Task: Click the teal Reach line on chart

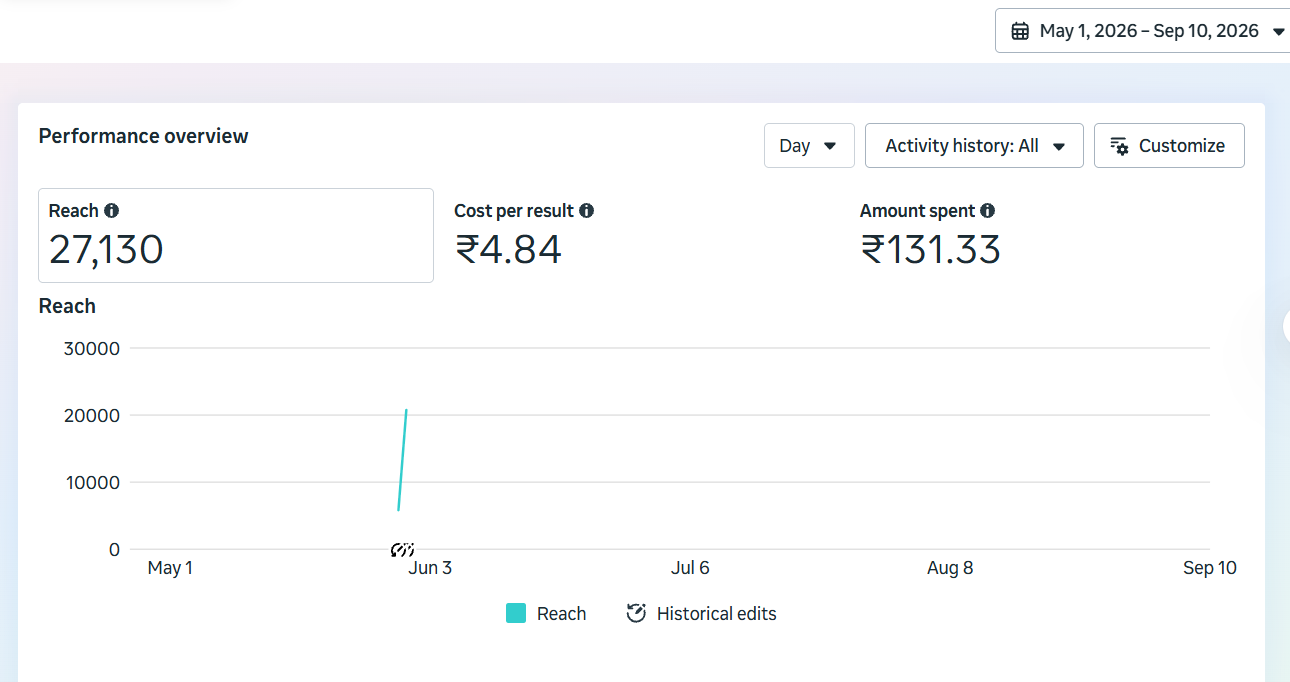Action: click(402, 460)
